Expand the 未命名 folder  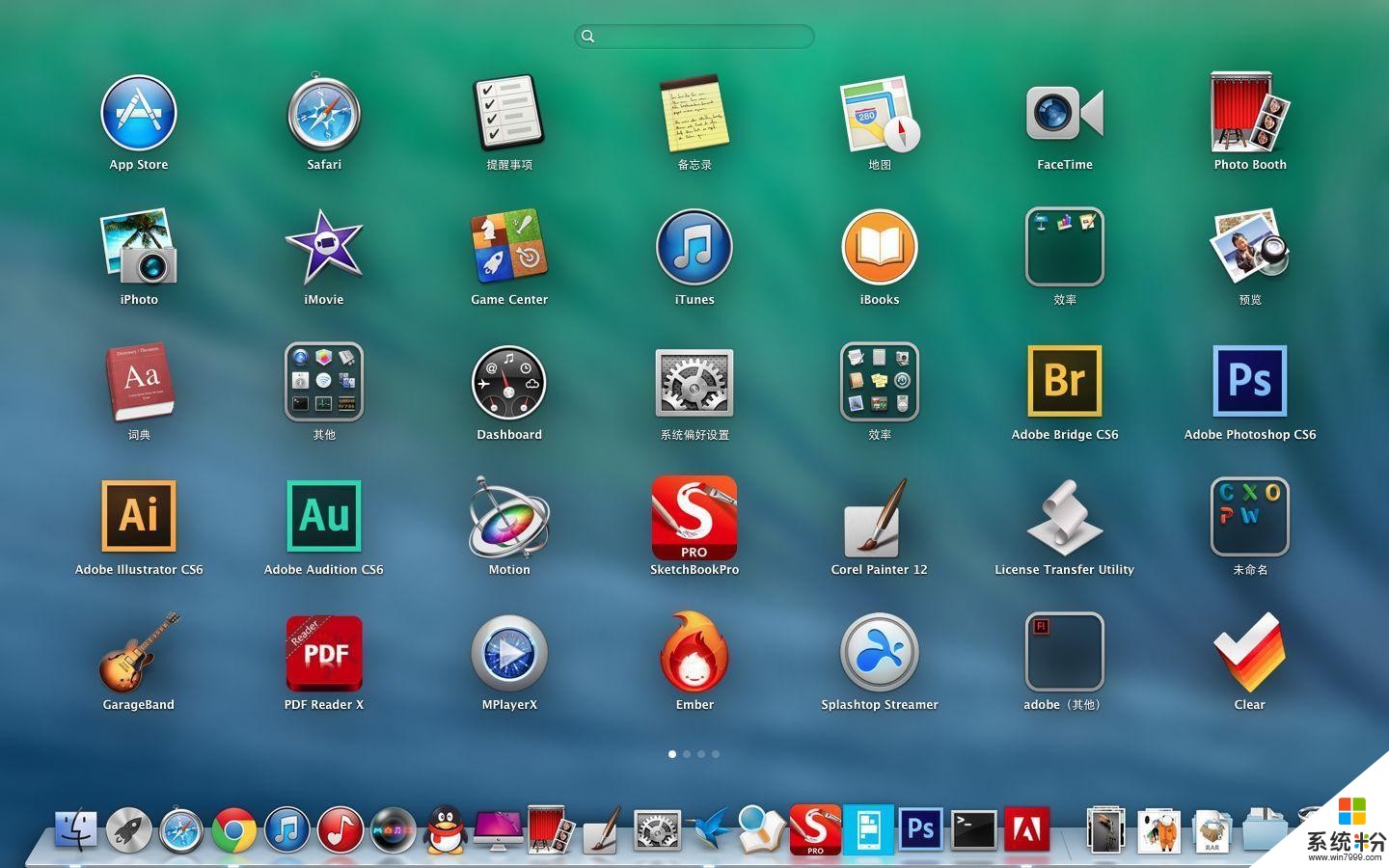coord(1250,517)
